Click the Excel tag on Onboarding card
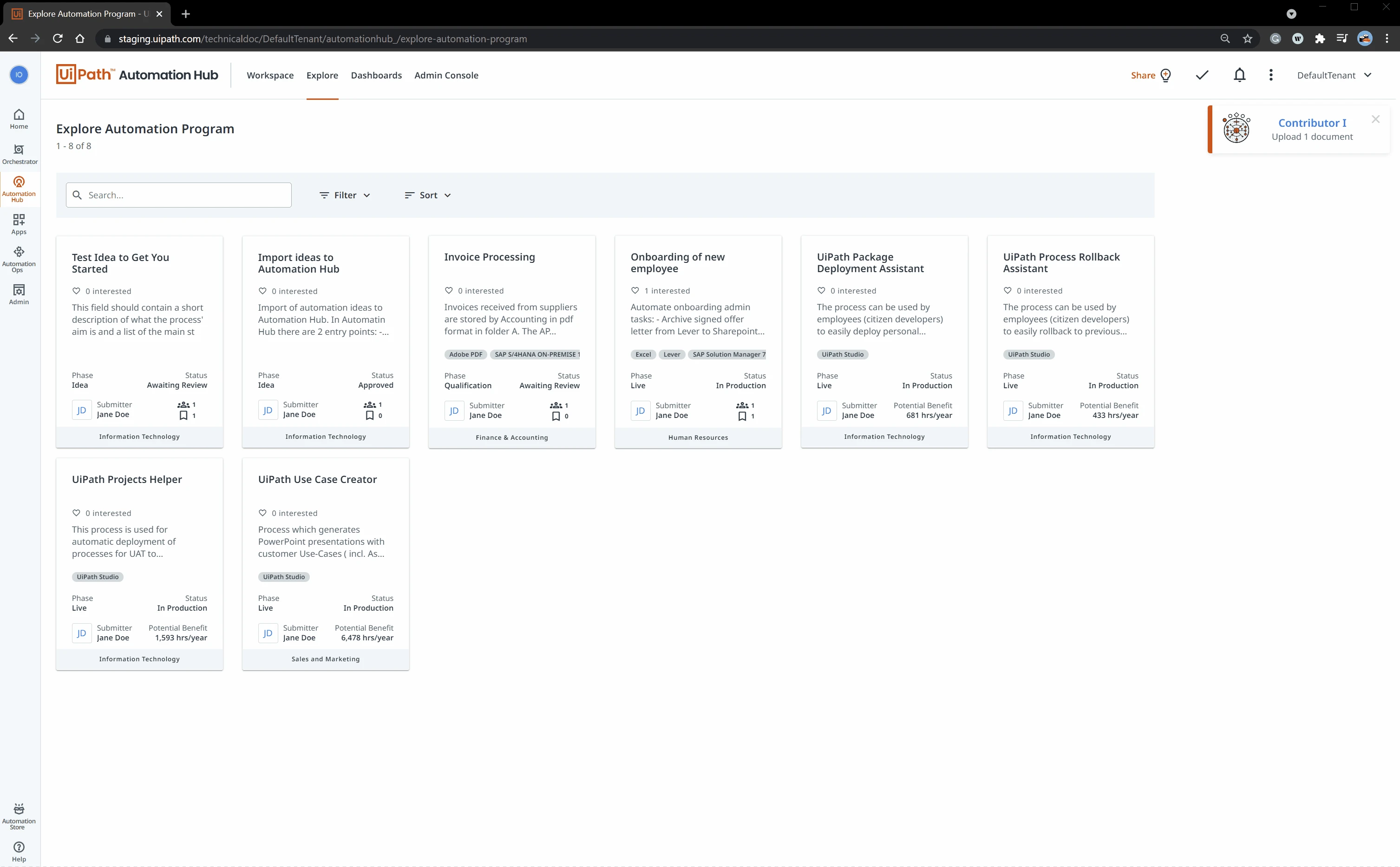 coord(643,354)
